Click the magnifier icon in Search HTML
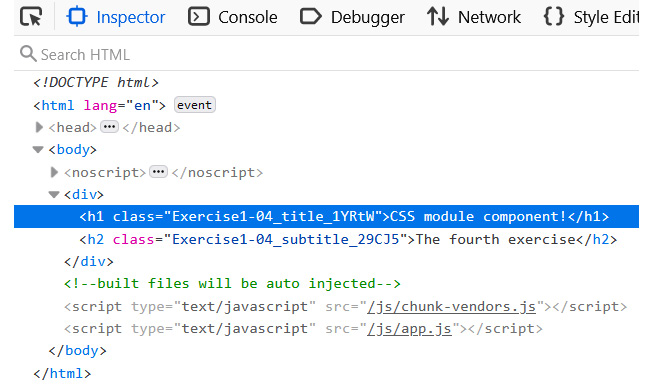This screenshot has width=654, height=389. pos(28,54)
